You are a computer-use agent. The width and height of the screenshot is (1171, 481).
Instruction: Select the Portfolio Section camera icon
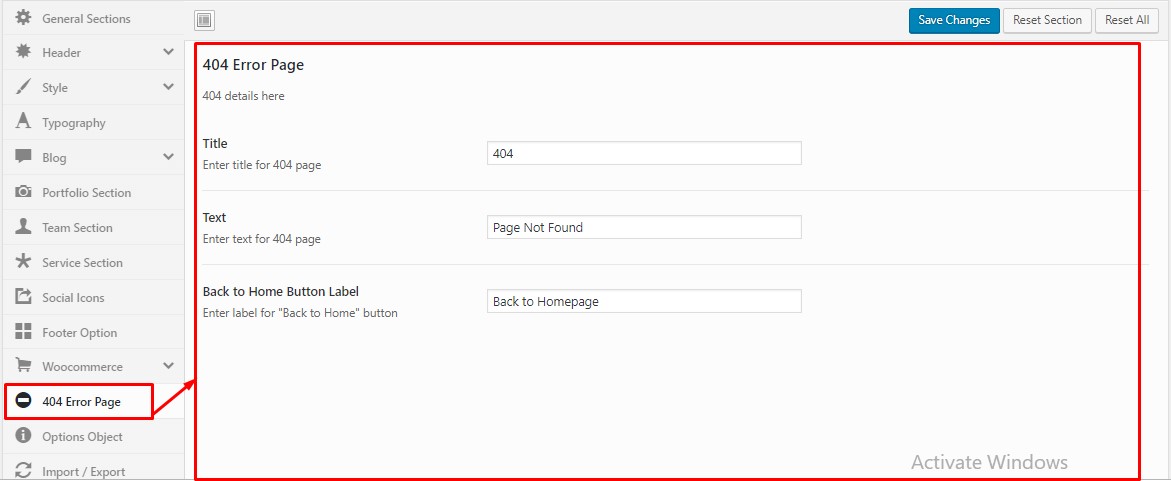(23, 192)
